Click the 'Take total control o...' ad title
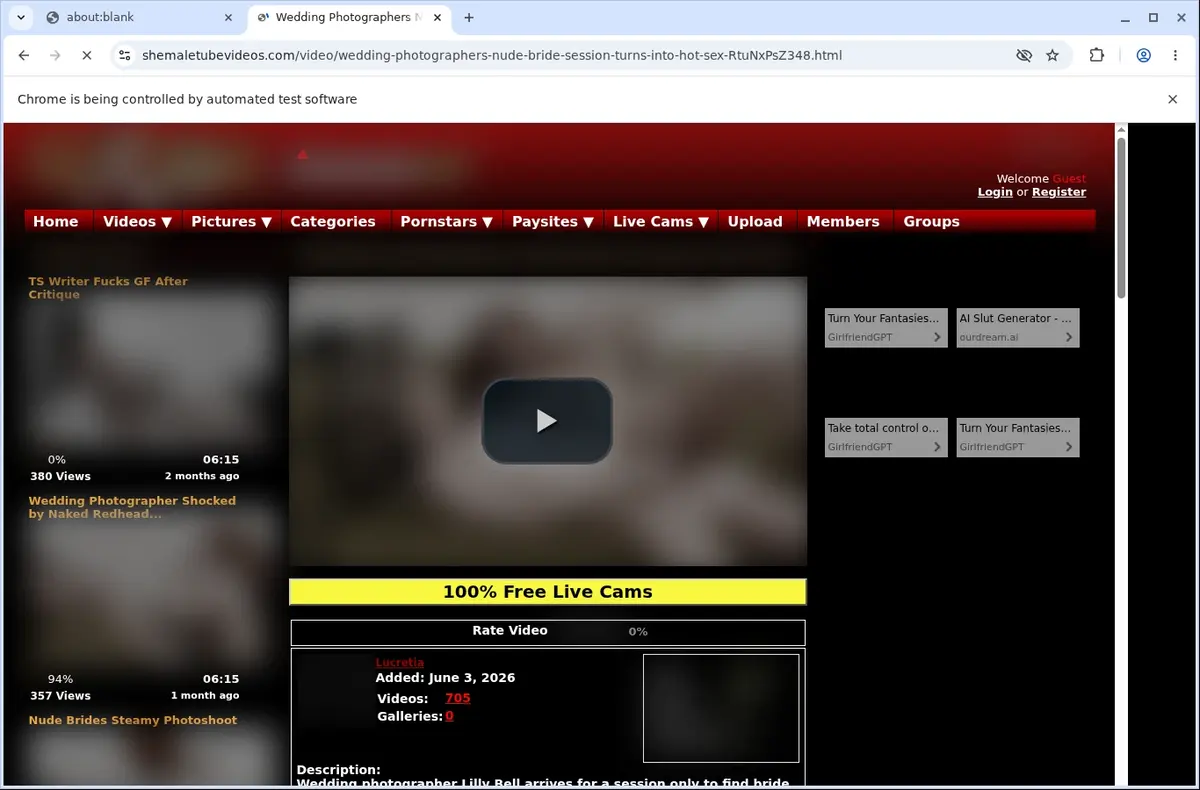 883,428
